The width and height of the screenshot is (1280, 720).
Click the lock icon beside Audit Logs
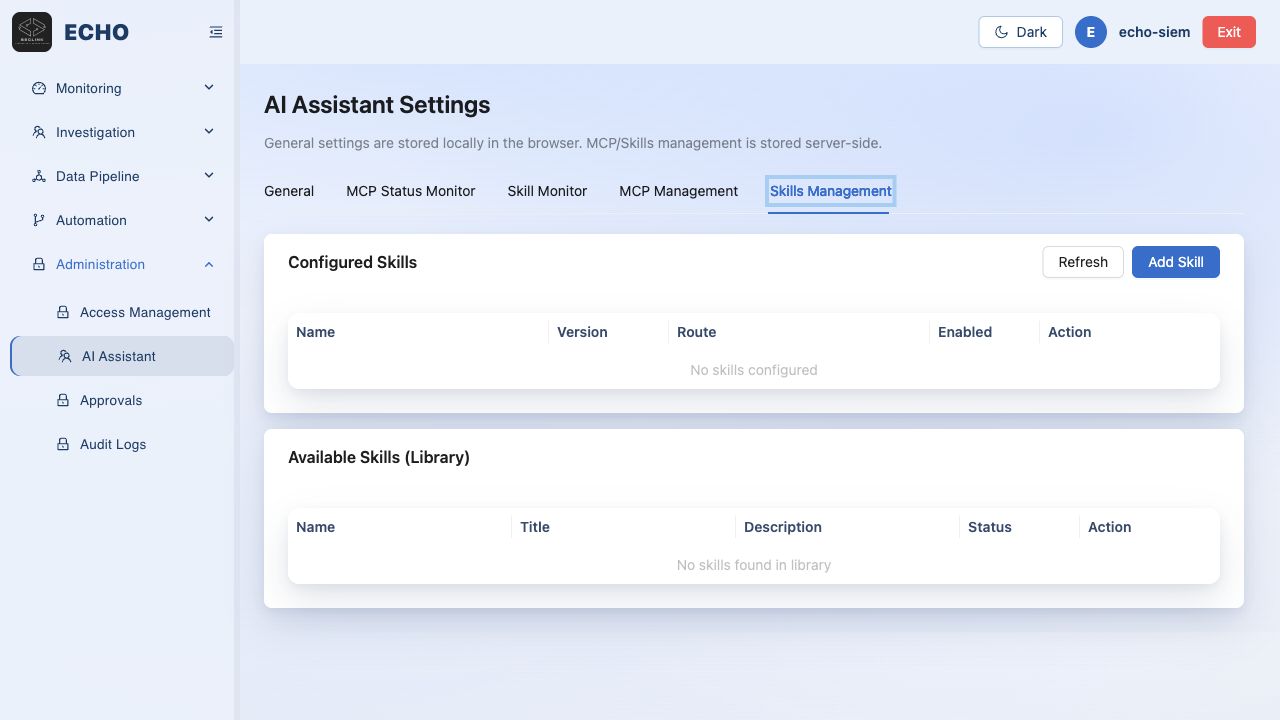pos(63,444)
